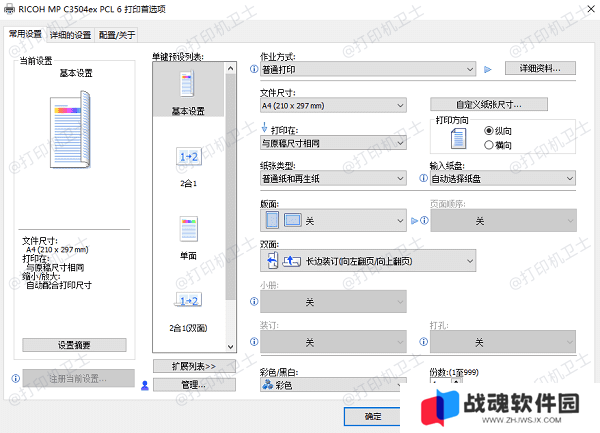Open the 版面 dropdown
The width and height of the screenshot is (600, 433).
click(333, 220)
